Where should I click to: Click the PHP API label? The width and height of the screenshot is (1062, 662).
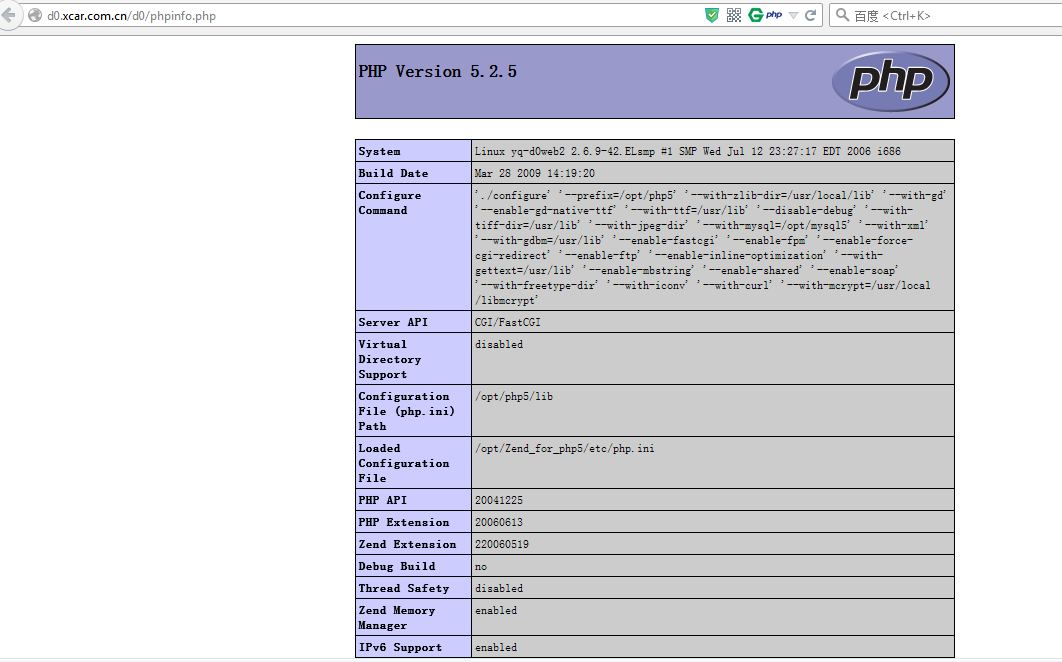click(383, 500)
